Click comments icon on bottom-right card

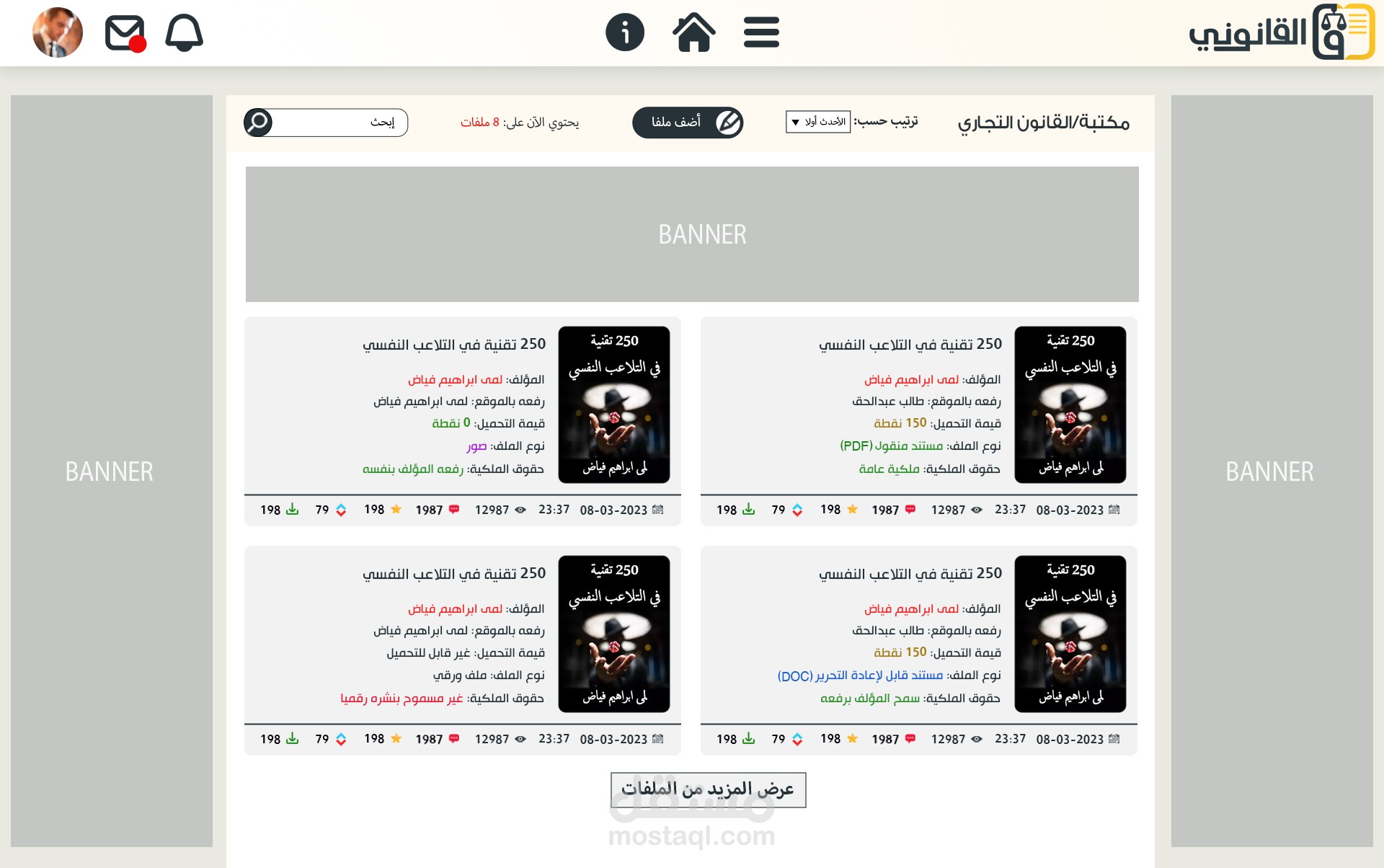coord(910,739)
